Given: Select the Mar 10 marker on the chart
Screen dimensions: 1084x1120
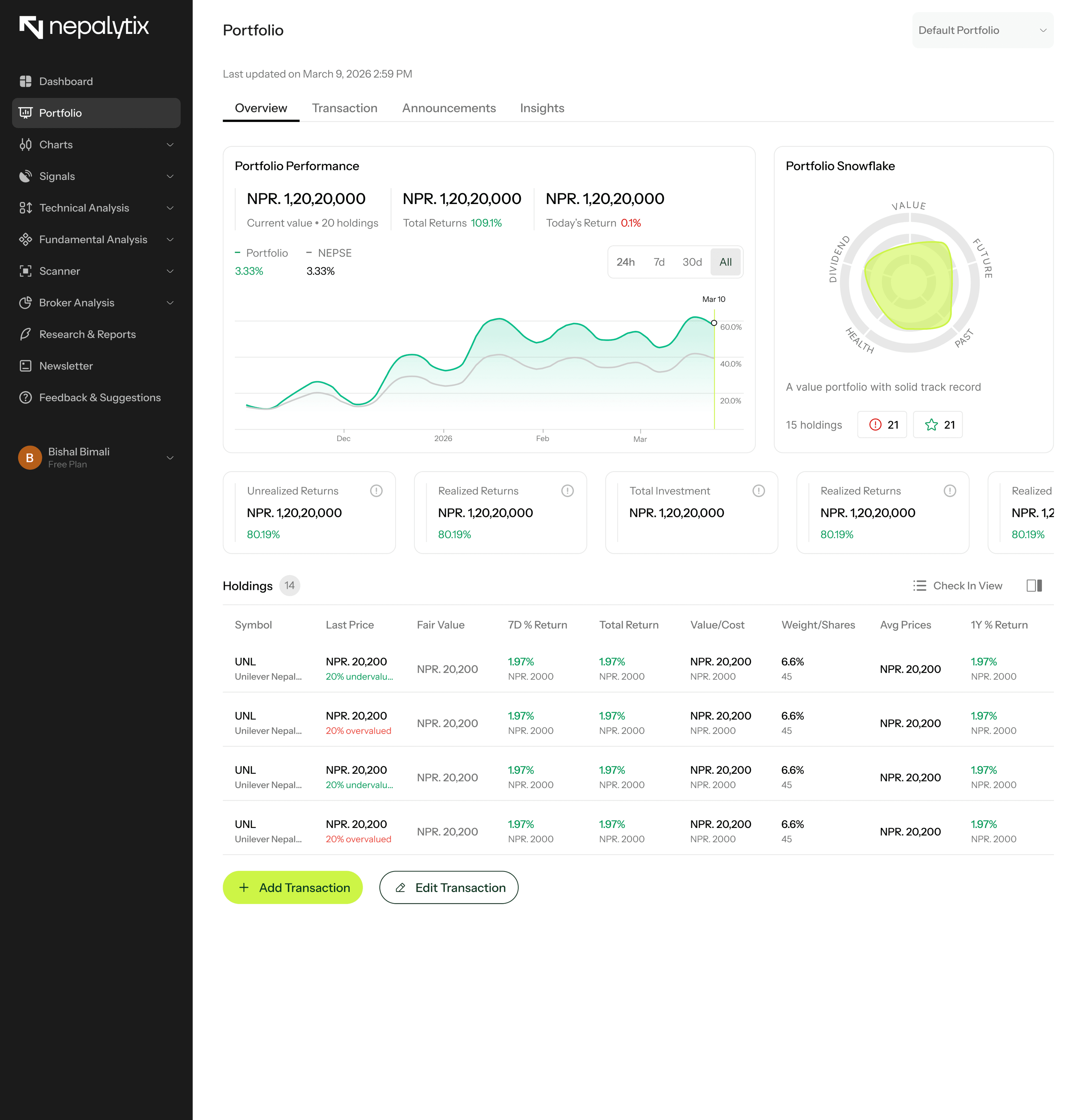Looking at the screenshot, I should pos(714,323).
